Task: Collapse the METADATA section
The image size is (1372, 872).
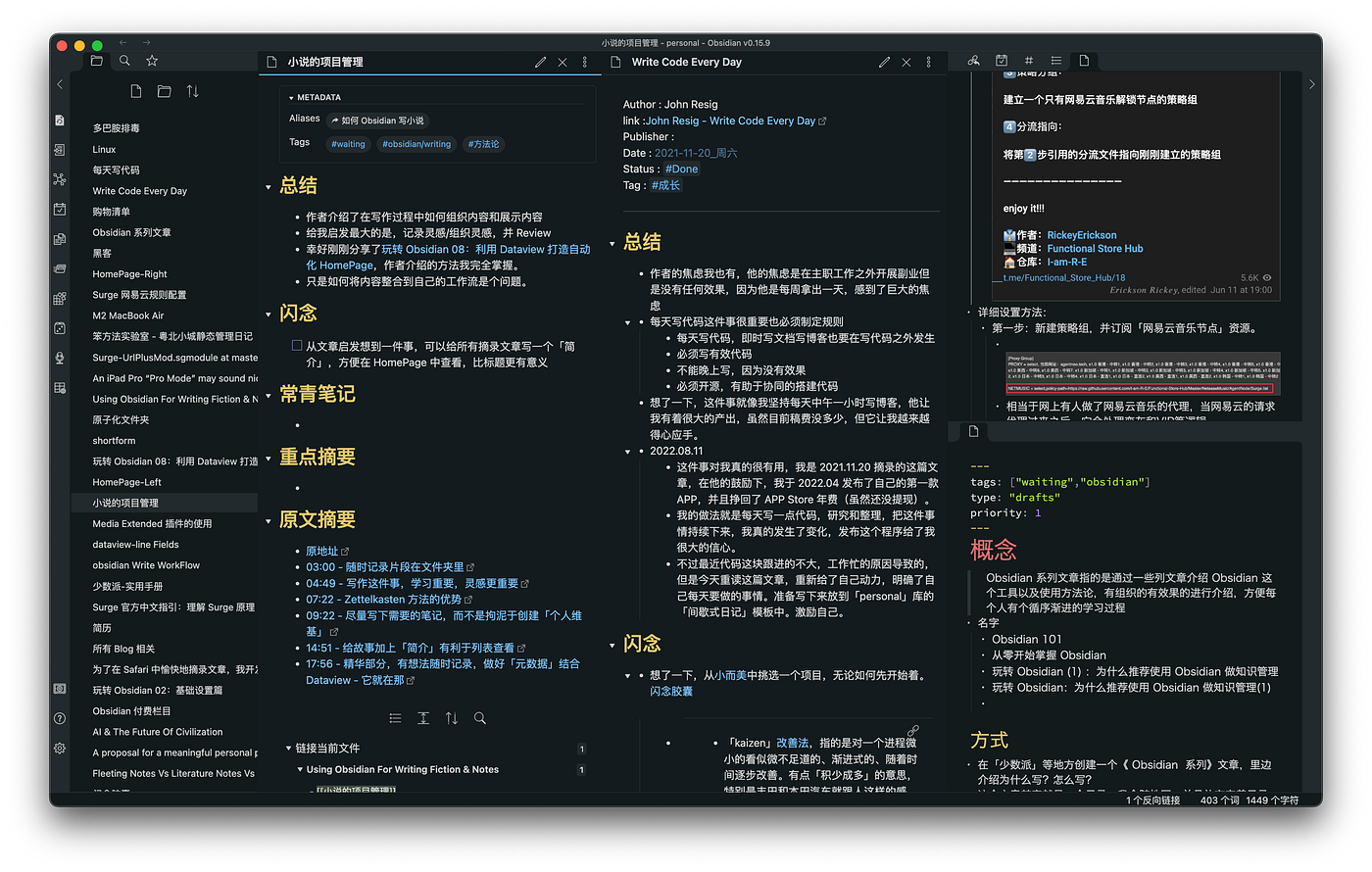Action: point(291,98)
